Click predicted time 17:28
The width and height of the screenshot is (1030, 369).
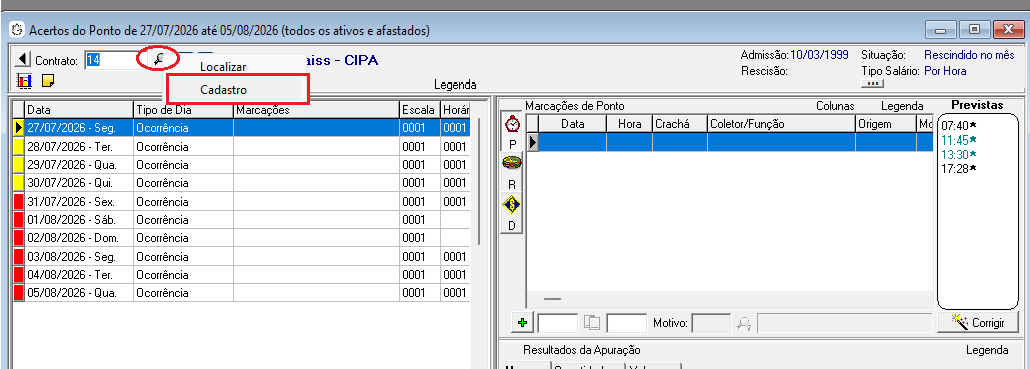coord(959,169)
